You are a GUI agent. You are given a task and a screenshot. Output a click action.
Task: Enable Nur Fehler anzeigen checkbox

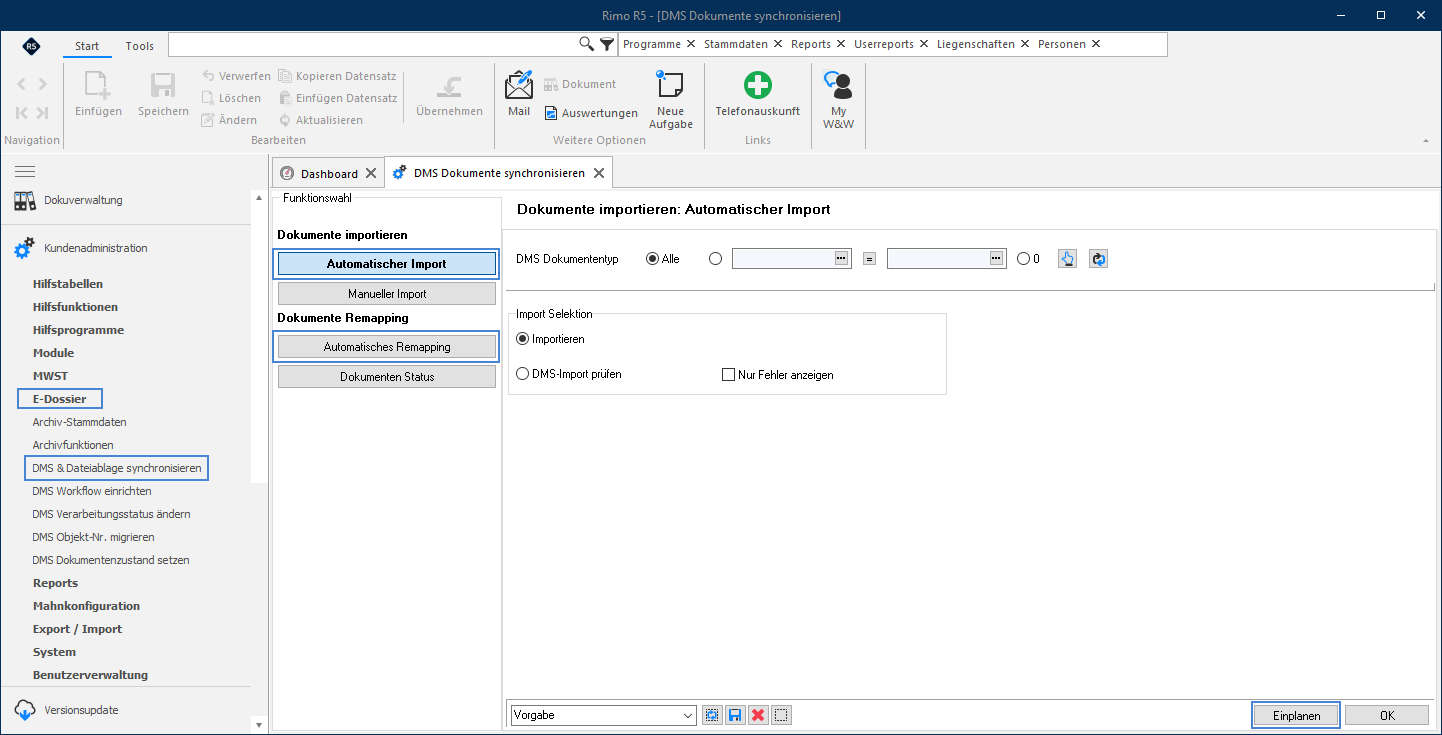728,375
